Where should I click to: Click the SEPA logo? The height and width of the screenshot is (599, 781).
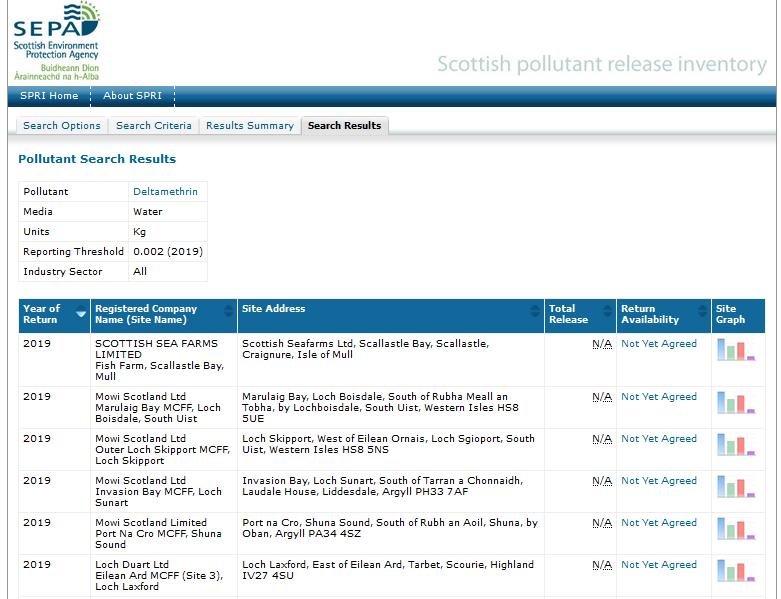coord(56,41)
